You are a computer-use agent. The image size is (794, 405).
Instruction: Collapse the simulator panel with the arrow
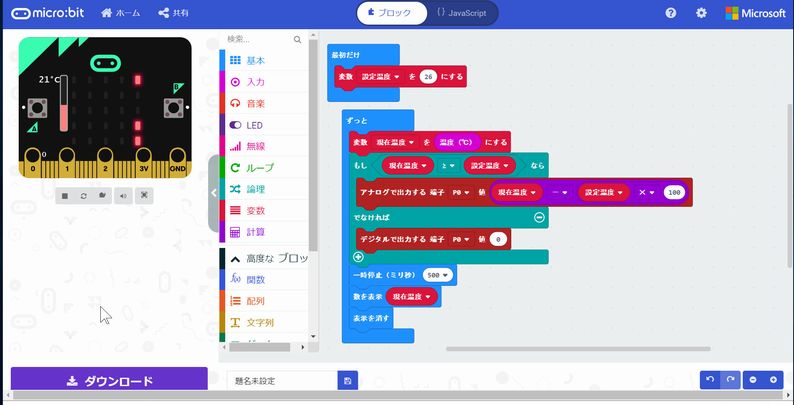(214, 192)
